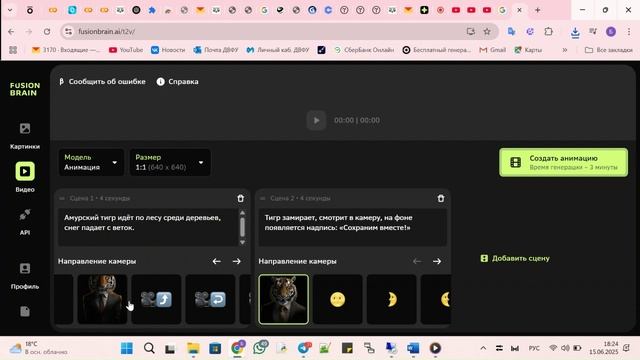
Task: Click РУС language indicator in tray
Action: tap(534, 348)
